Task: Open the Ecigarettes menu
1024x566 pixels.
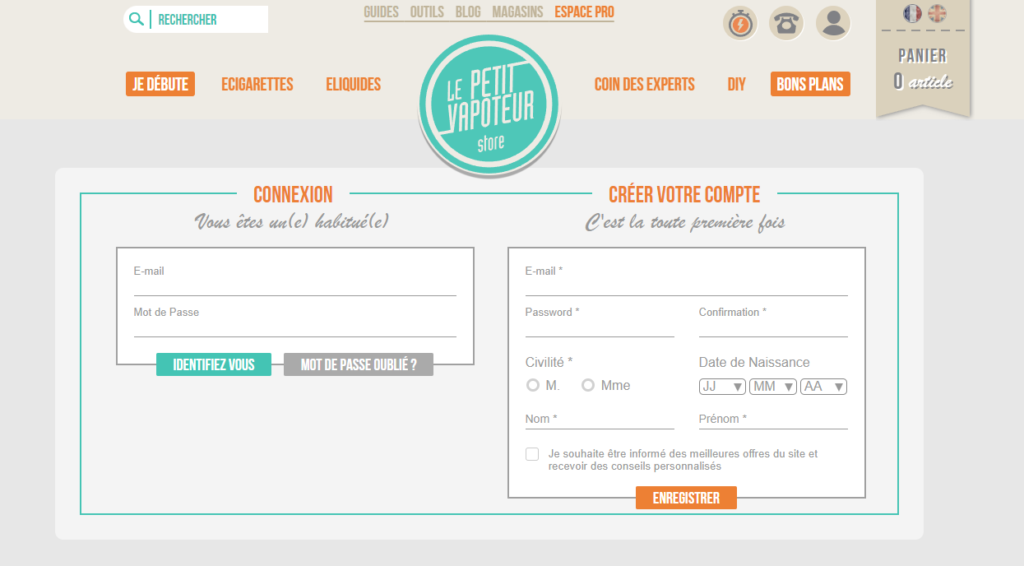Action: pos(257,84)
